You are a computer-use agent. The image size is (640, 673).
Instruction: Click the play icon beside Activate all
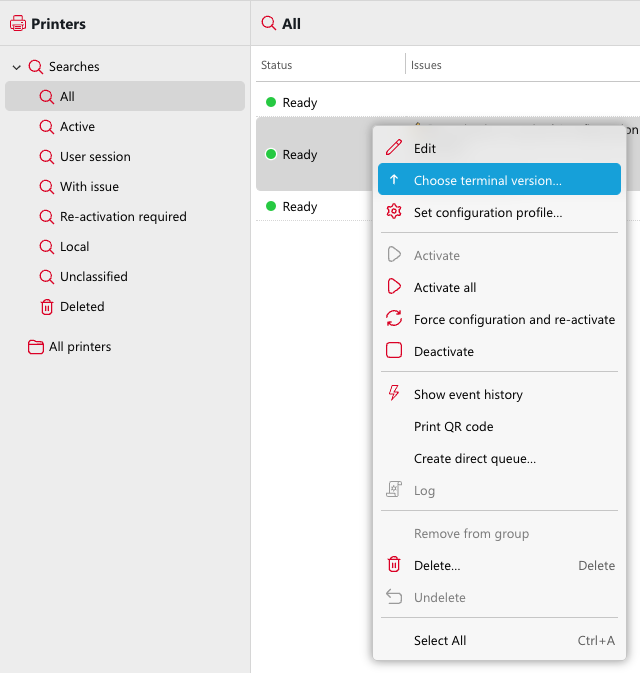click(394, 287)
